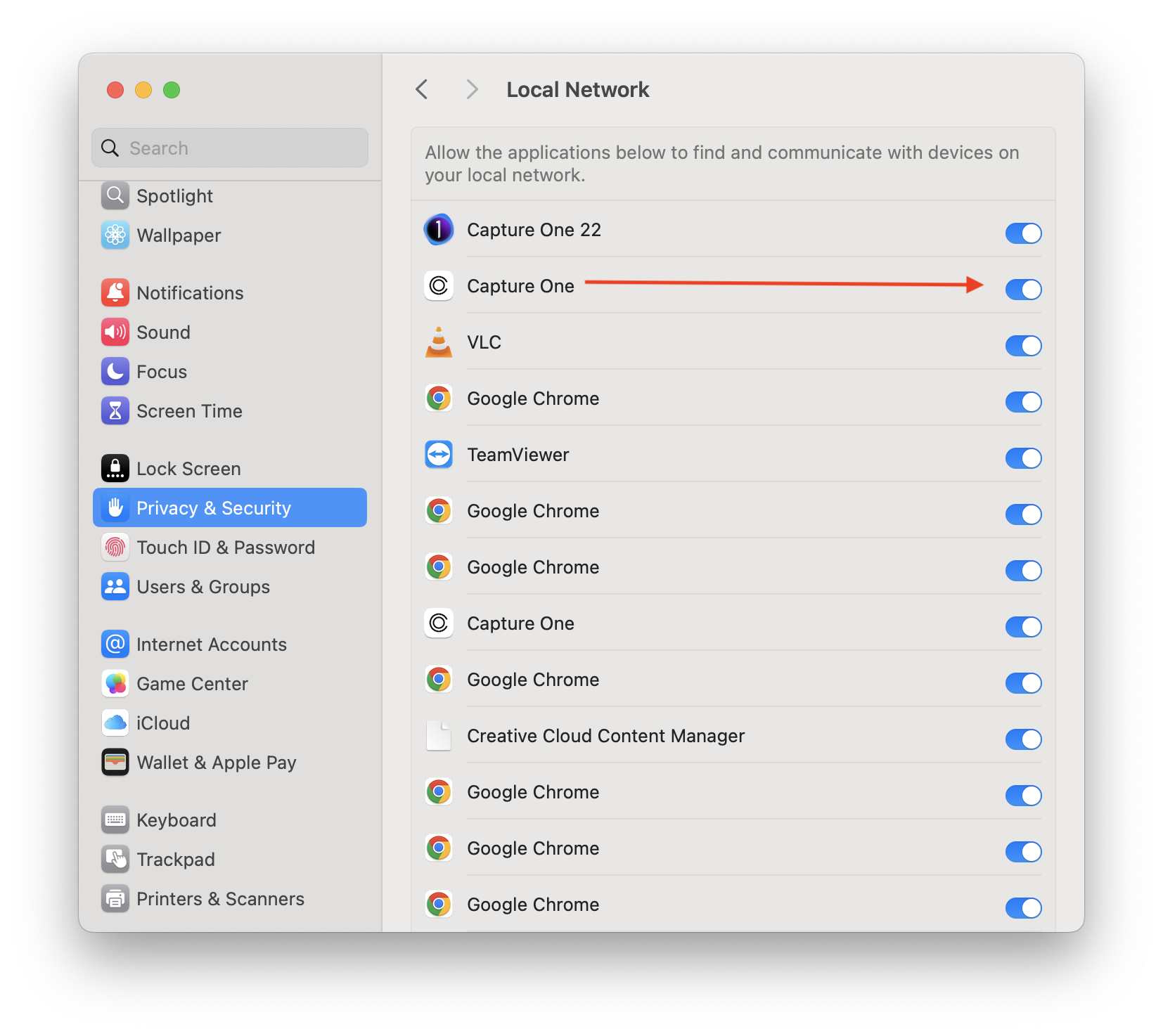1163x1036 pixels.
Task: Toggle the Capture One switch below the Chrome rows
Action: [x=1023, y=626]
